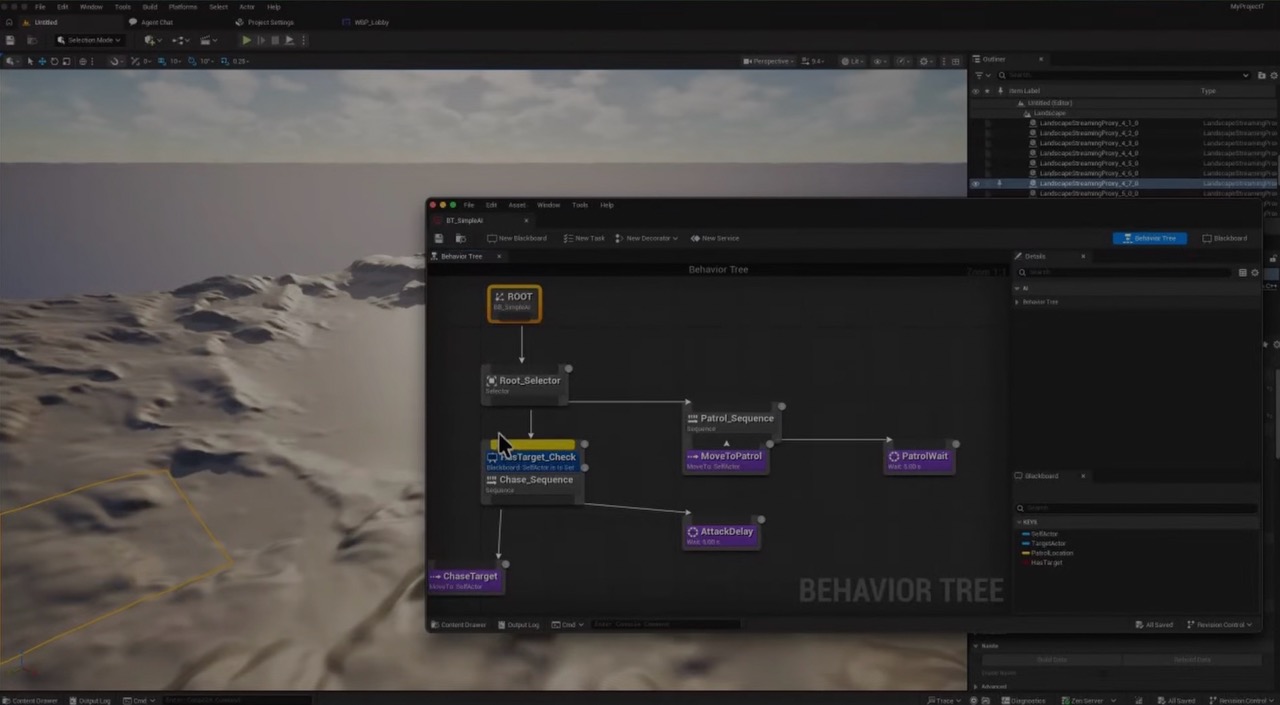The height and width of the screenshot is (705, 1280).
Task: Click the New Task toolbar button
Action: (584, 238)
